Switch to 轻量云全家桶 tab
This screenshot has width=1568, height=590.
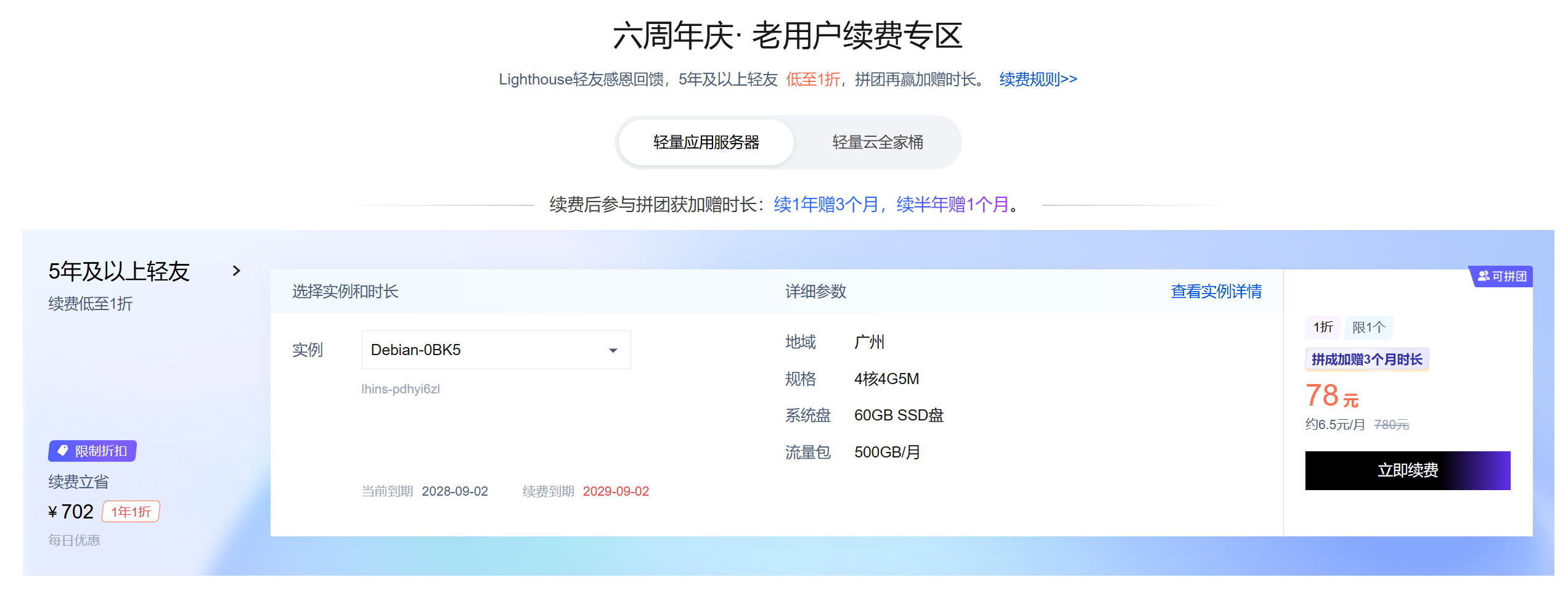click(x=877, y=142)
